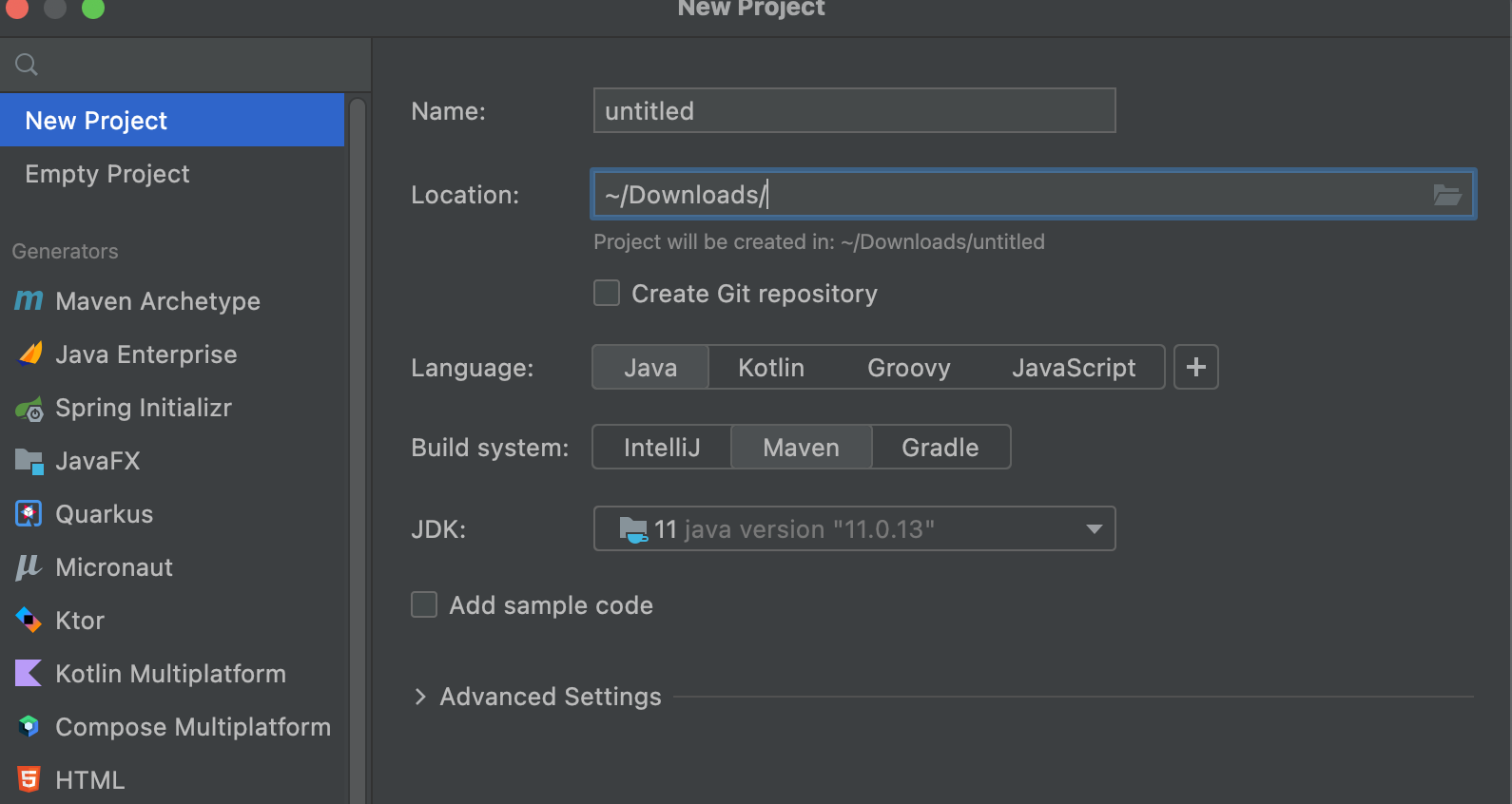Click the Ktor icon
Image resolution: width=1512 pixels, height=804 pixels.
(x=29, y=621)
